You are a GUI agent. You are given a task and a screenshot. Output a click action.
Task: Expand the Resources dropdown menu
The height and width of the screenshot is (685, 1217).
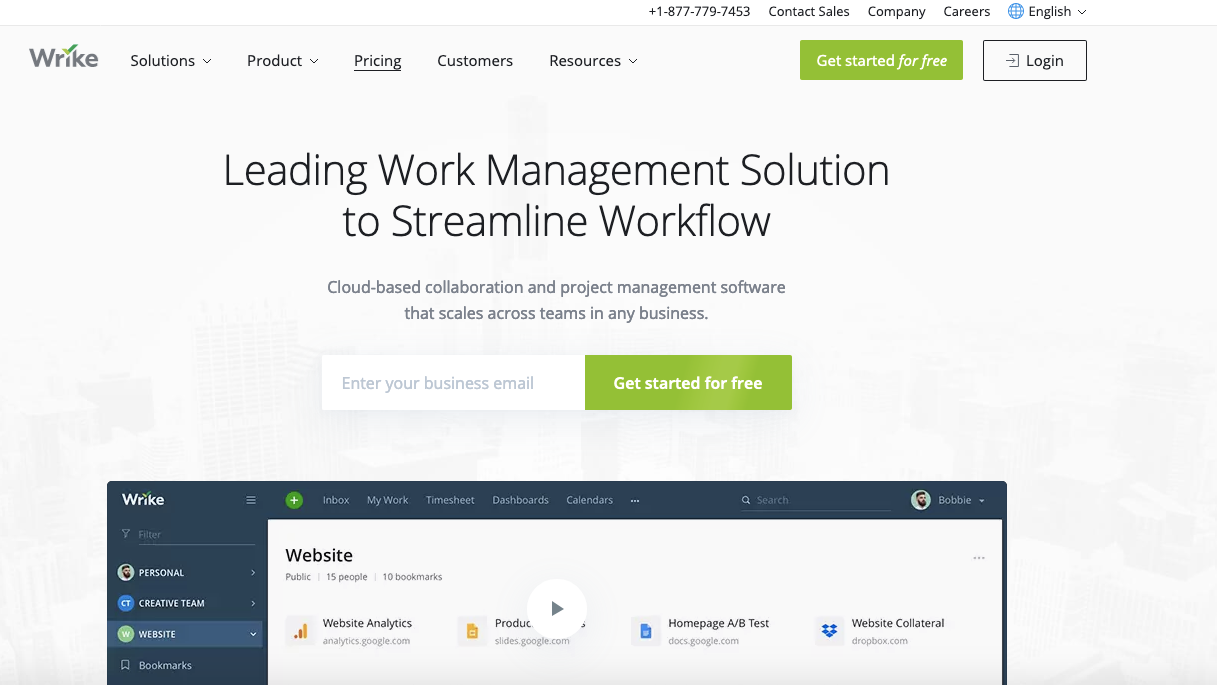593,61
